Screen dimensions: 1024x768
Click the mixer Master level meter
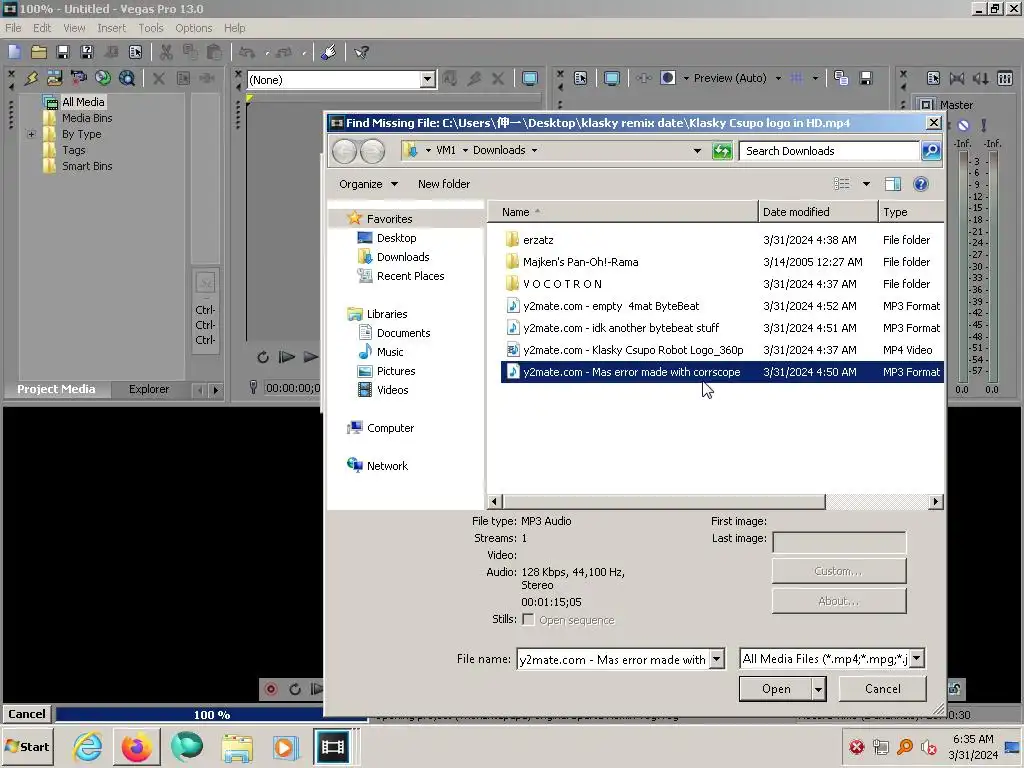click(x=977, y=267)
